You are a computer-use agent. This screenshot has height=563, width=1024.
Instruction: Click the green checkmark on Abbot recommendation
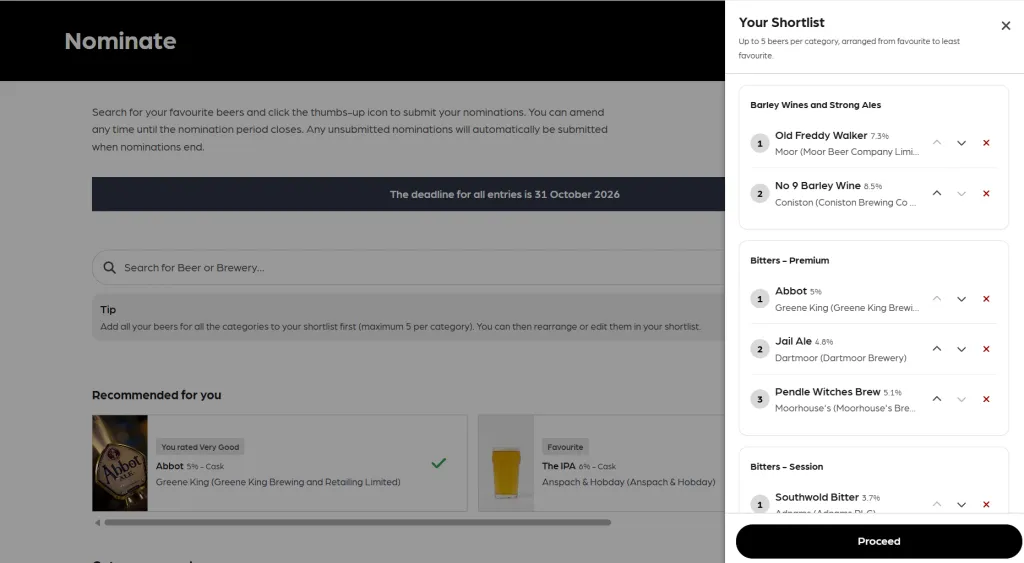[x=439, y=463]
